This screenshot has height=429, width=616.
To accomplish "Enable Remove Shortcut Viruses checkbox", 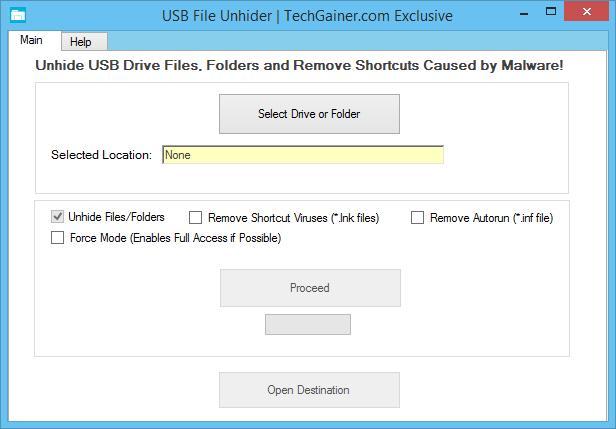I will click(196, 218).
